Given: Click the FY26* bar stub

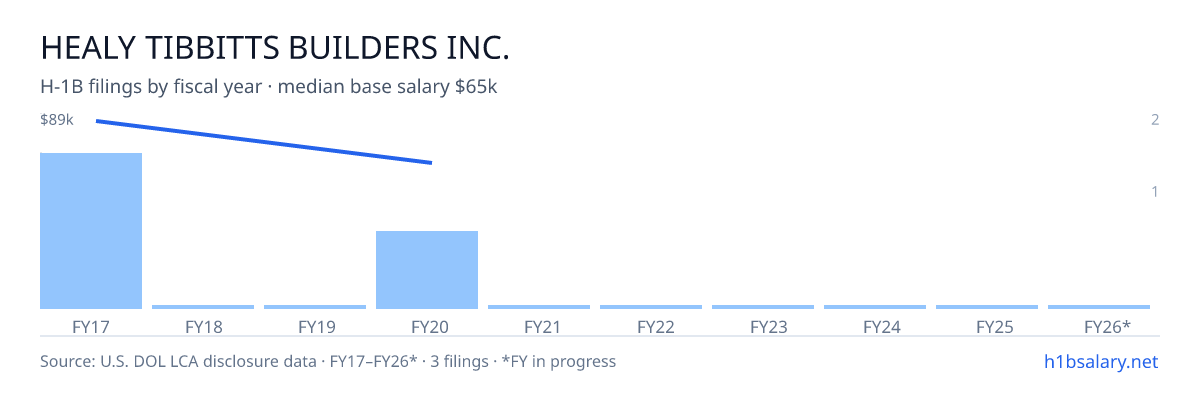Looking at the screenshot, I should click(x=1099, y=307).
